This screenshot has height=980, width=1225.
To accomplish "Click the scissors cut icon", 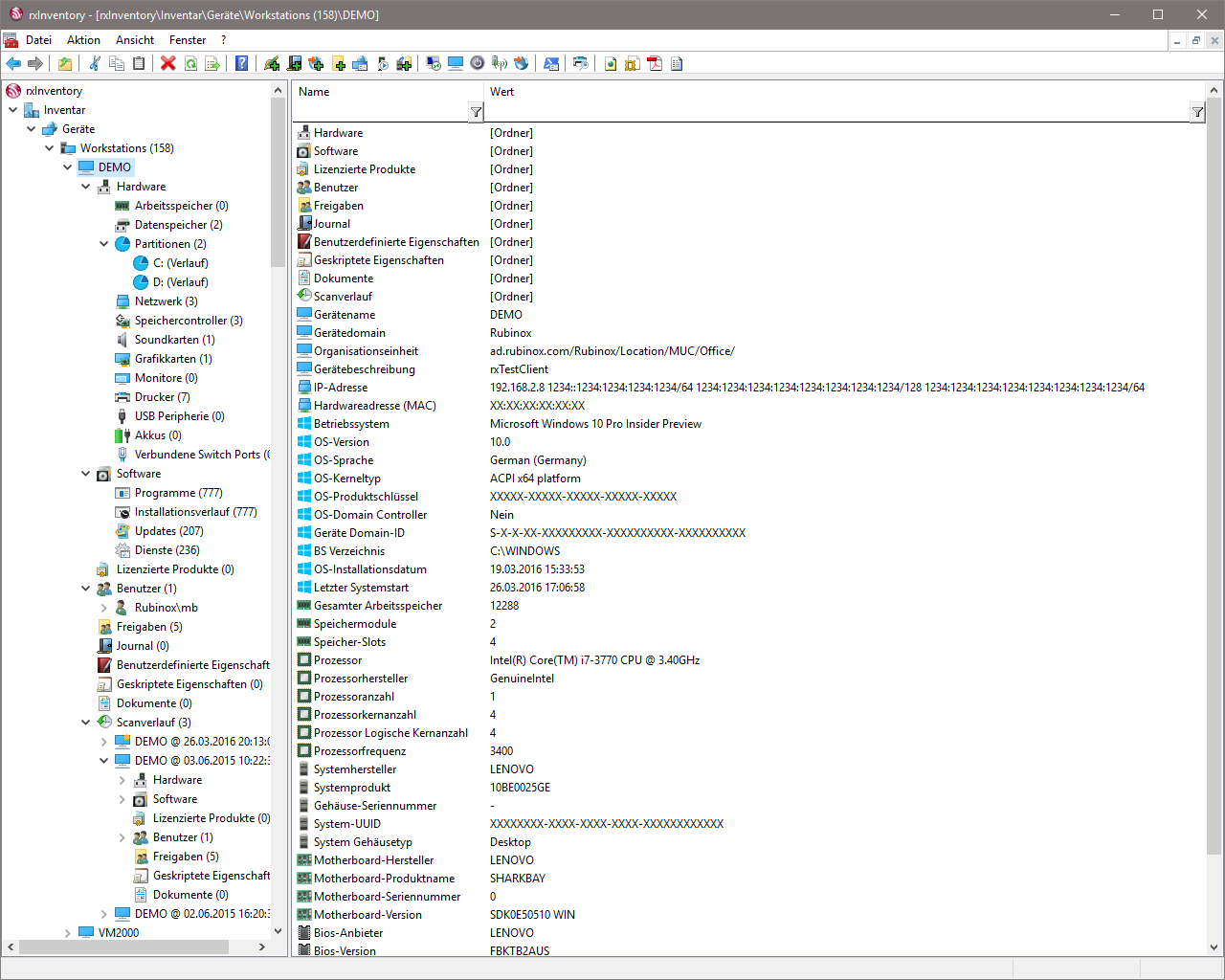I will tap(94, 64).
